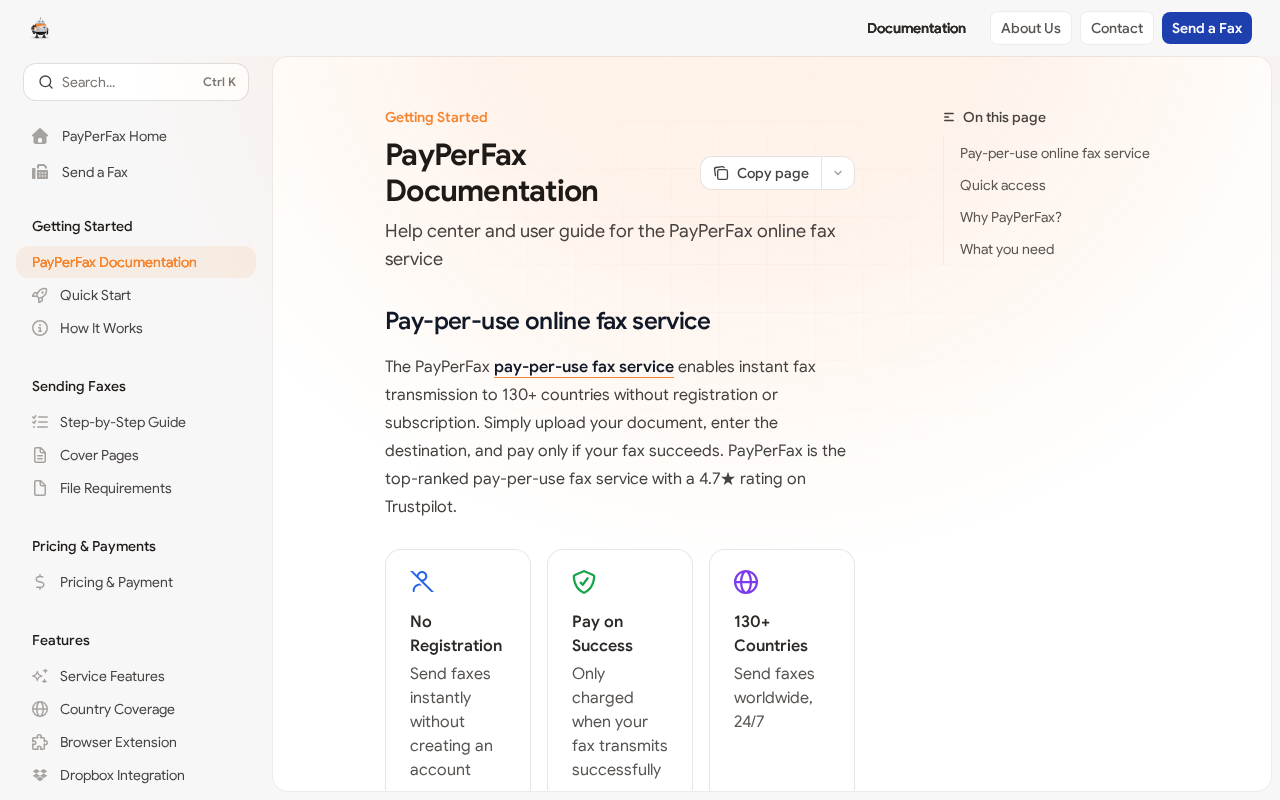Follow the pay-per-use fax service link
This screenshot has height=800, width=1280.
pos(584,367)
